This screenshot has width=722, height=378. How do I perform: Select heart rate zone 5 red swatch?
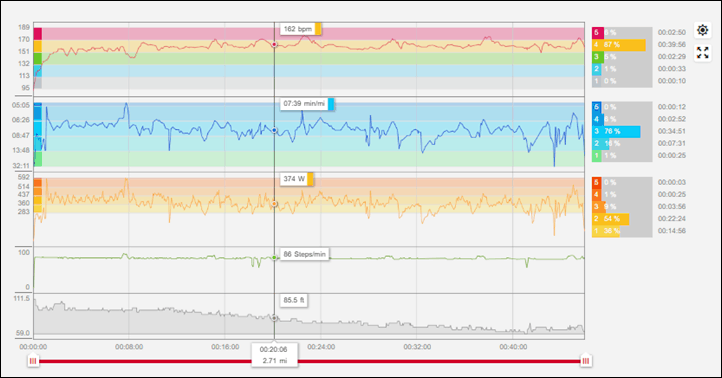point(597,32)
